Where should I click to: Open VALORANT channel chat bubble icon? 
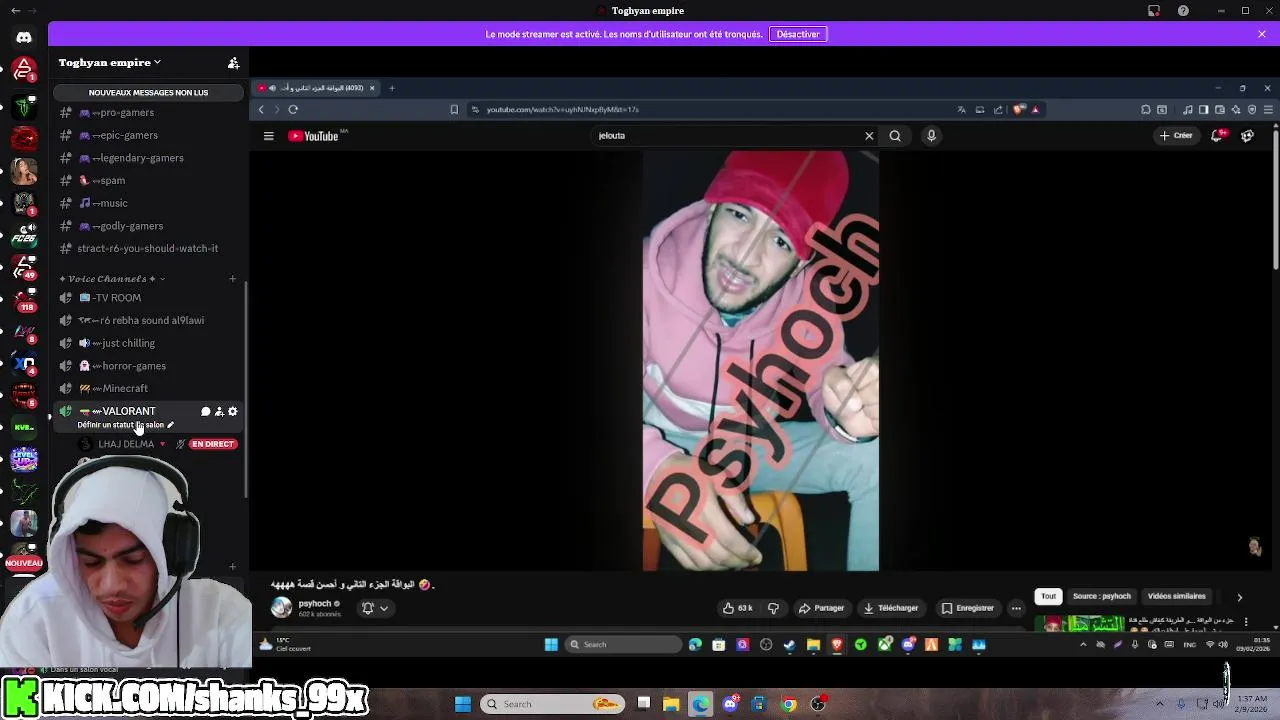tap(206, 411)
